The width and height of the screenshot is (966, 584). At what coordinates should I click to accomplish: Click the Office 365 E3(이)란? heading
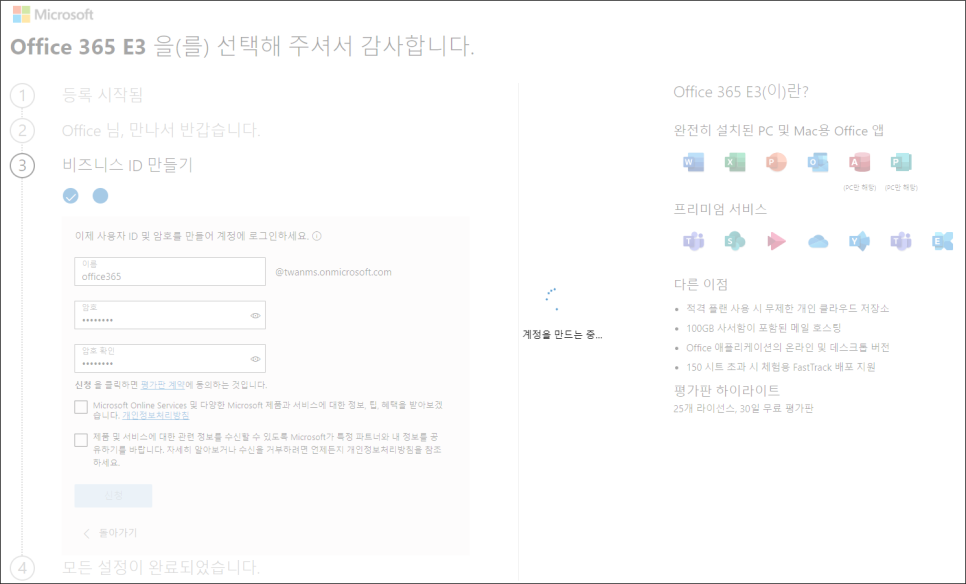tap(741, 92)
